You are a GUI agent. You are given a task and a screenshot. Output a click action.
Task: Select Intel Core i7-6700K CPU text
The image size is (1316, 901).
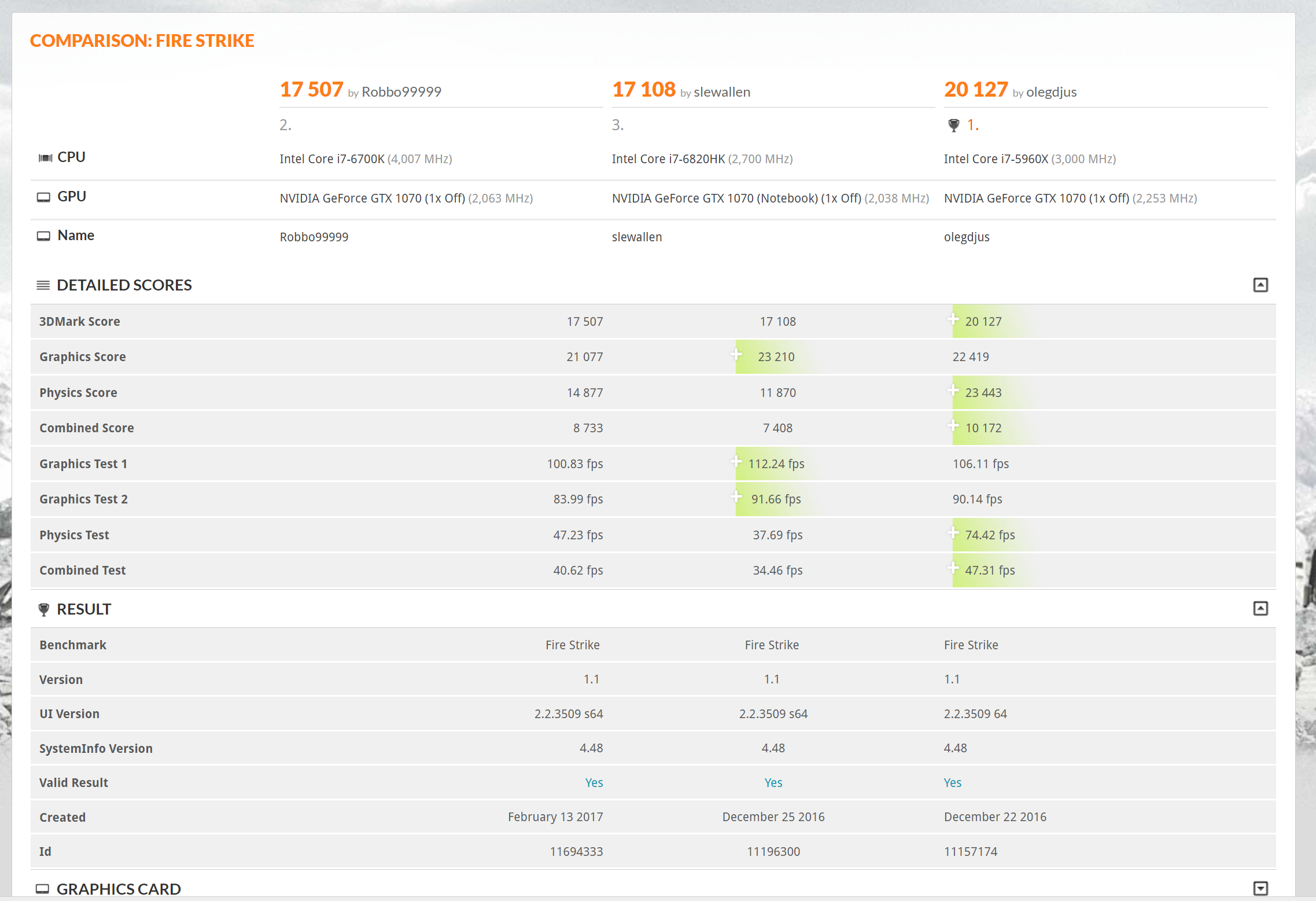click(x=332, y=159)
